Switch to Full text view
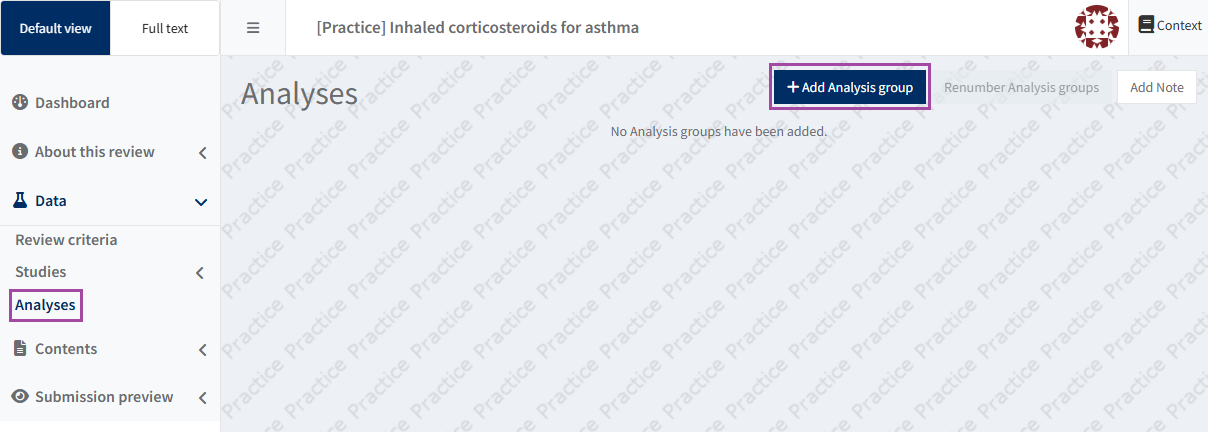 (x=165, y=28)
